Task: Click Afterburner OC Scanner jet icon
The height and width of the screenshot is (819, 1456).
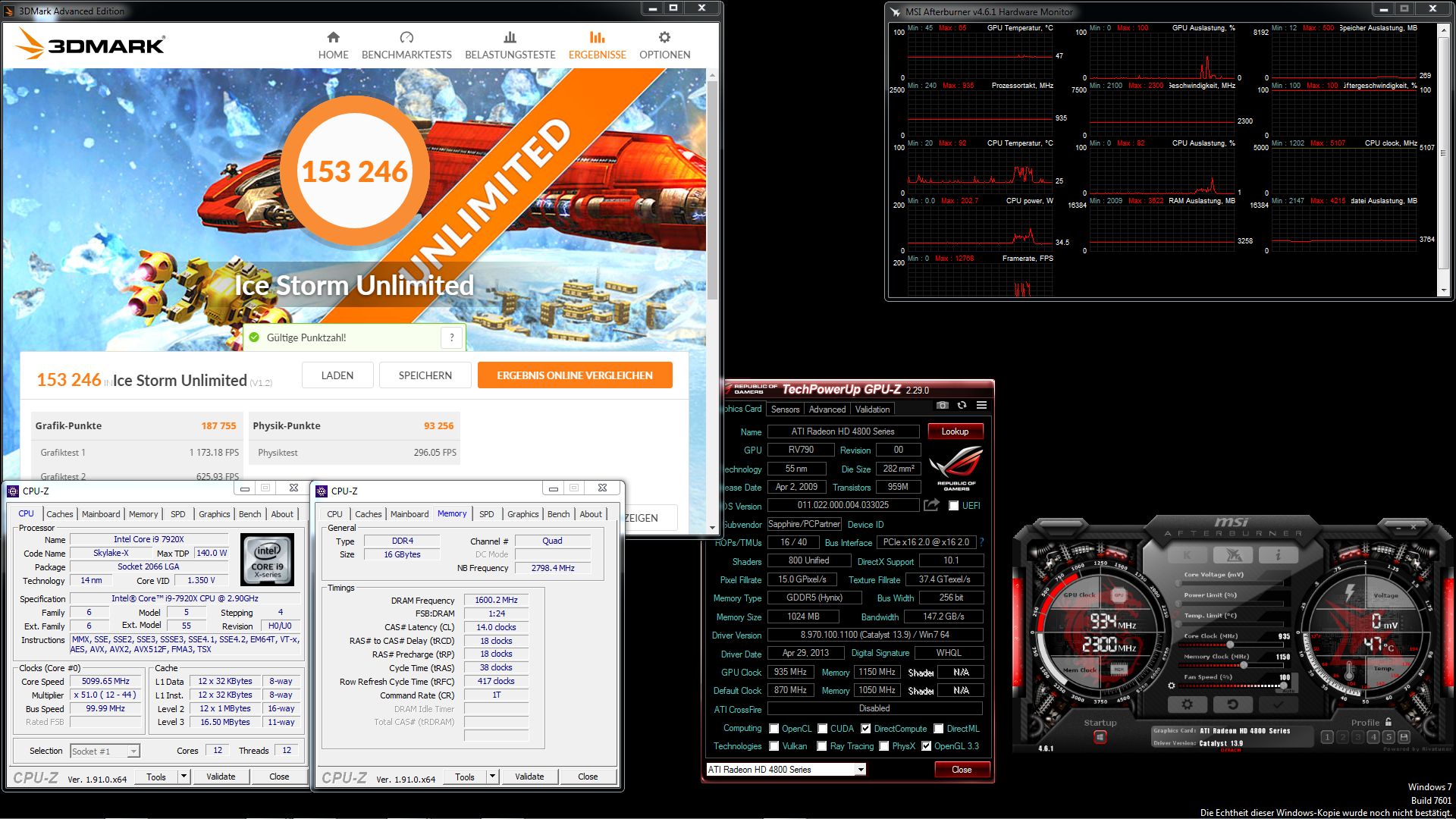Action: (x=1232, y=555)
